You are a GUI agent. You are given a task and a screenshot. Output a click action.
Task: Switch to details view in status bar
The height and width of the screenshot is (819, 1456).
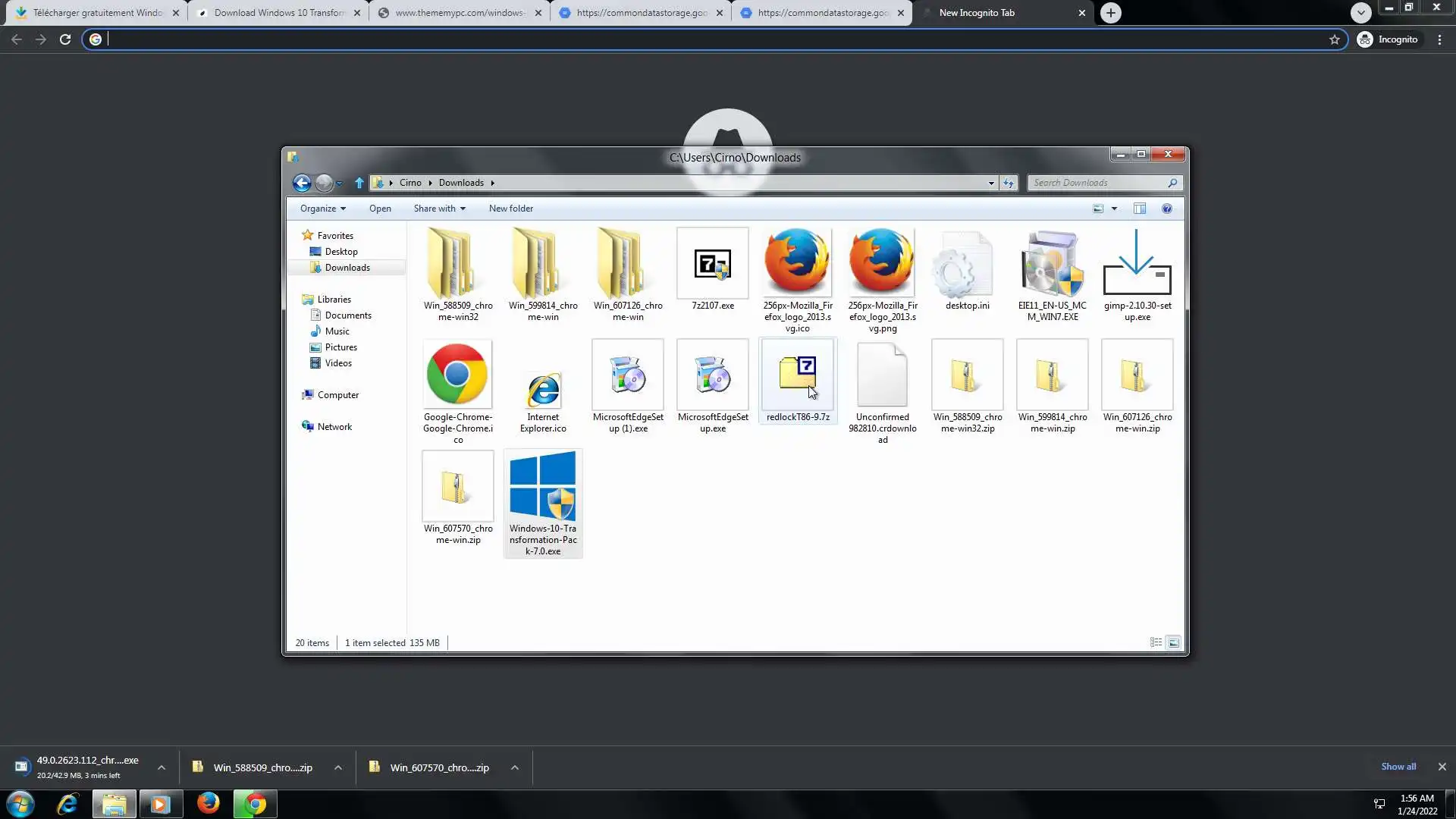pos(1156,642)
